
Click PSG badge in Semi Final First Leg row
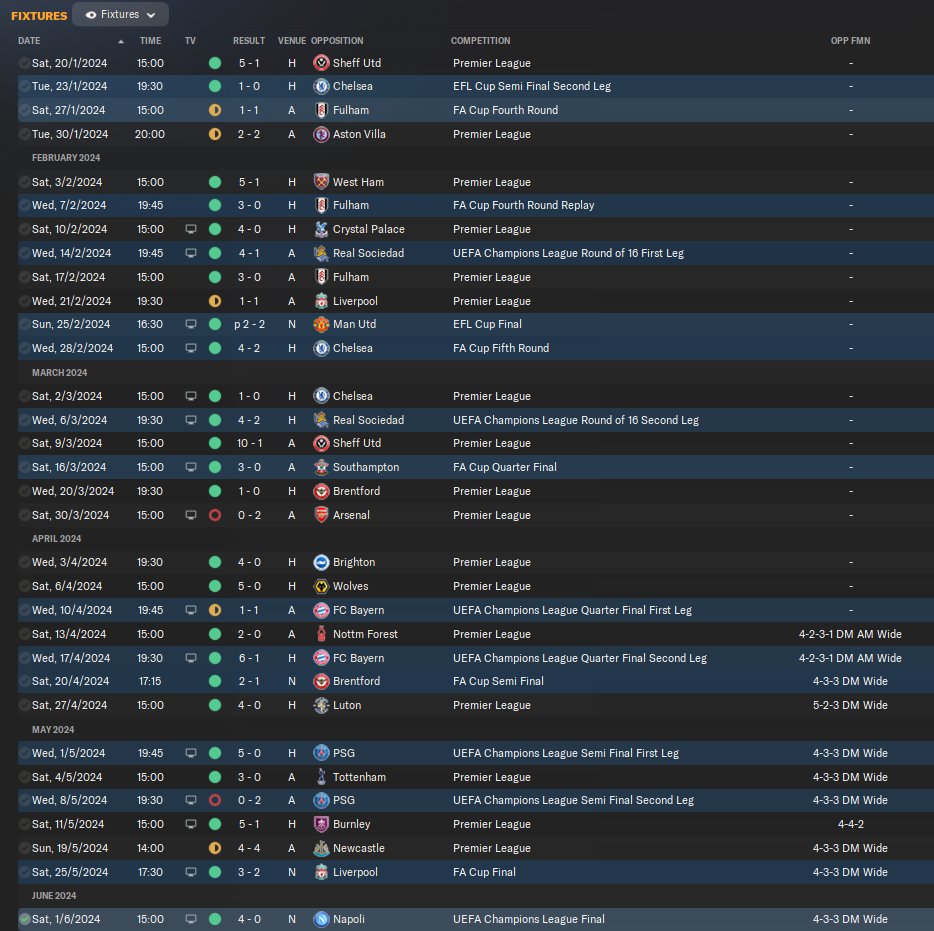pyautogui.click(x=321, y=753)
